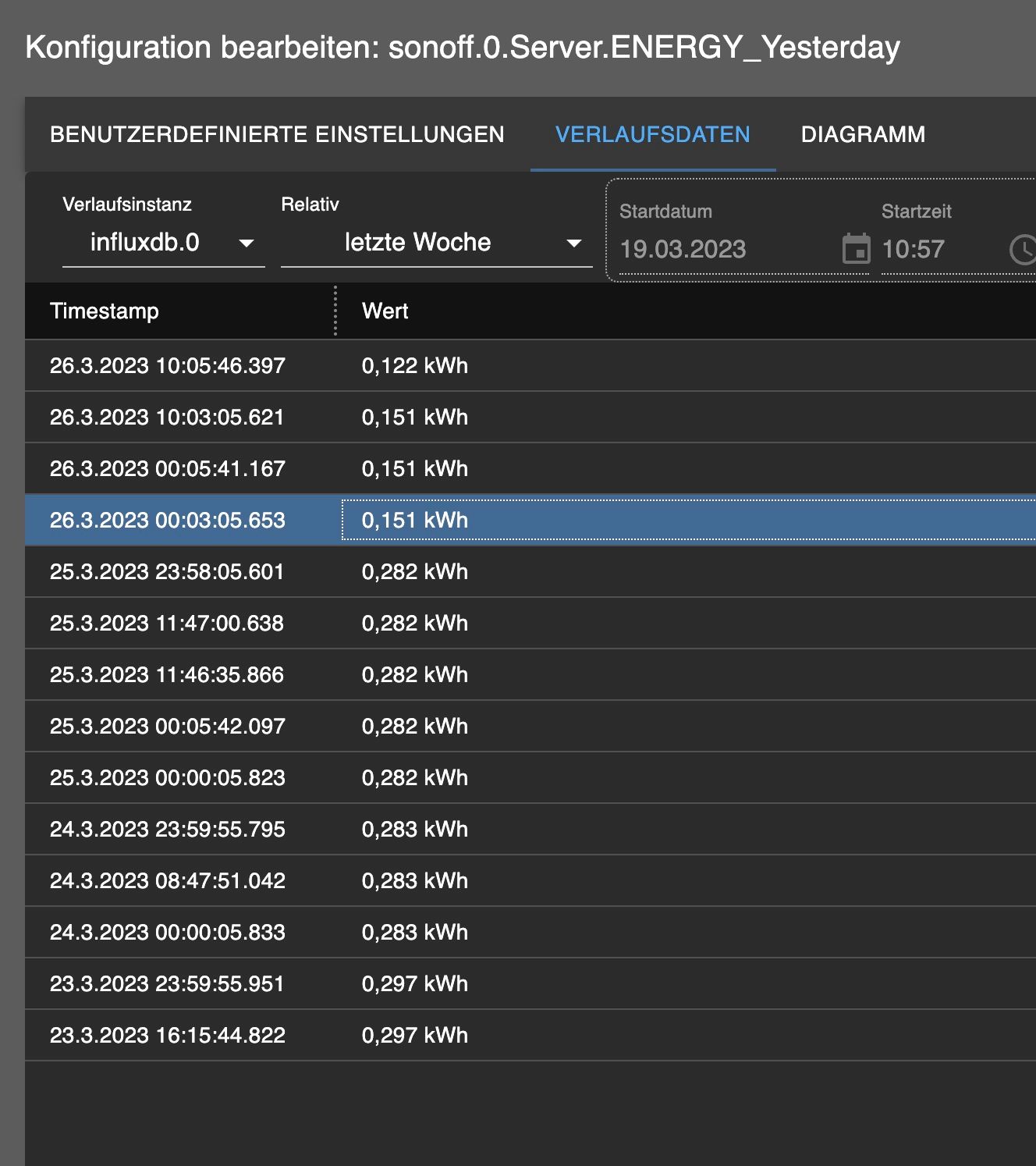Open the Diagramm tab
The width and height of the screenshot is (1036, 1166).
click(863, 134)
